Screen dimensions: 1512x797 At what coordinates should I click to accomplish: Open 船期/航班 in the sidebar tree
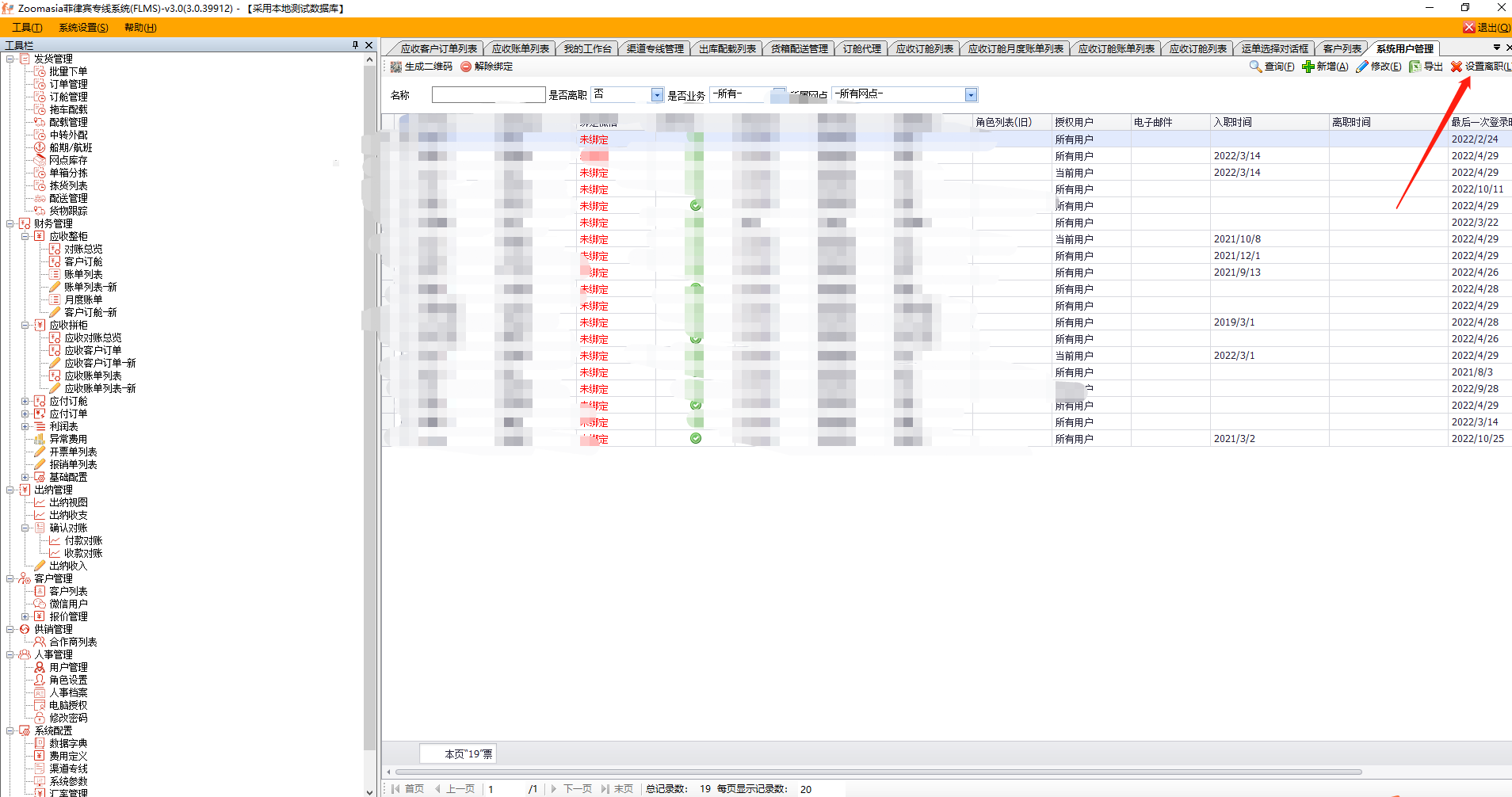[x=71, y=147]
